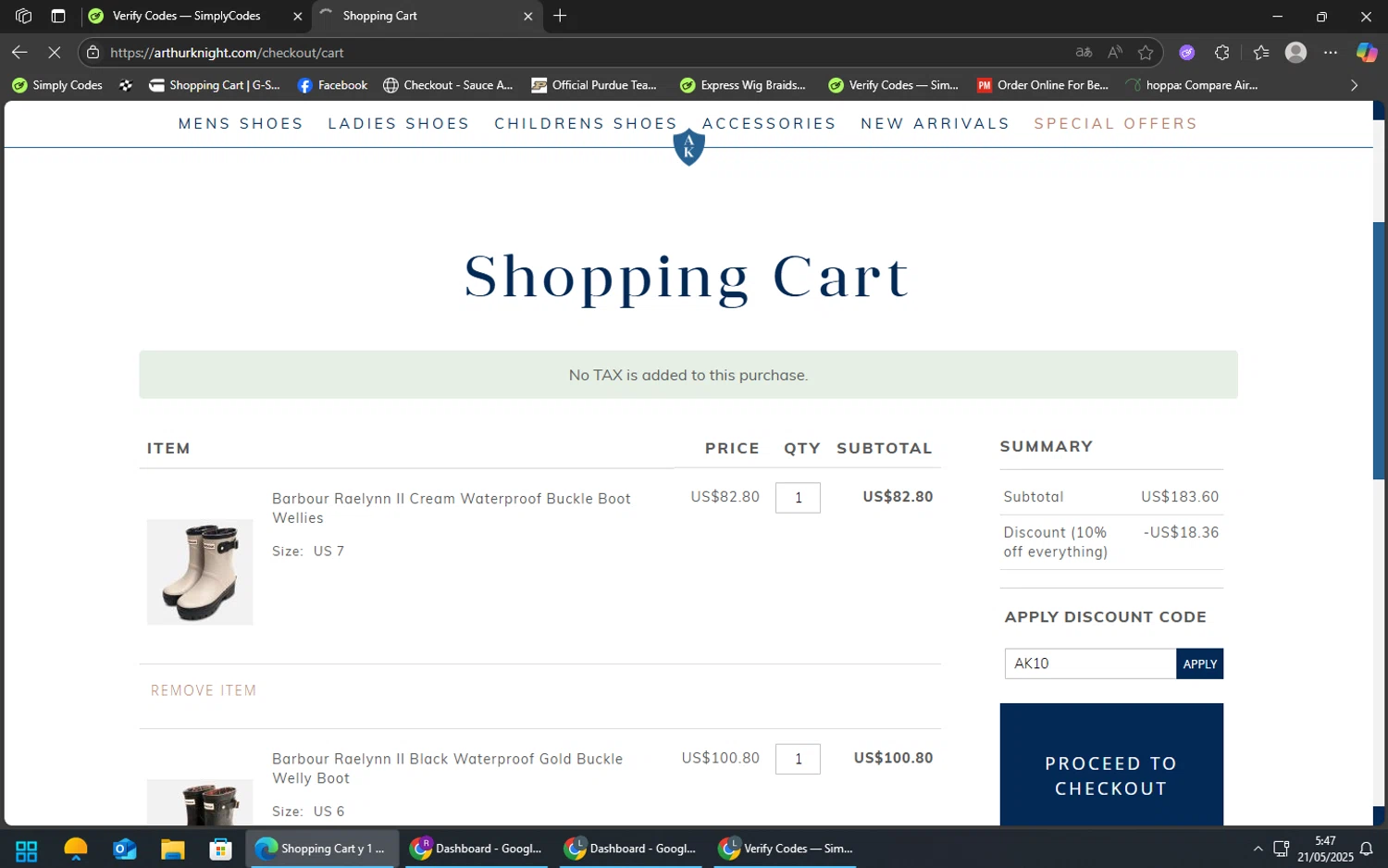View site information padlock icon

click(x=93, y=53)
